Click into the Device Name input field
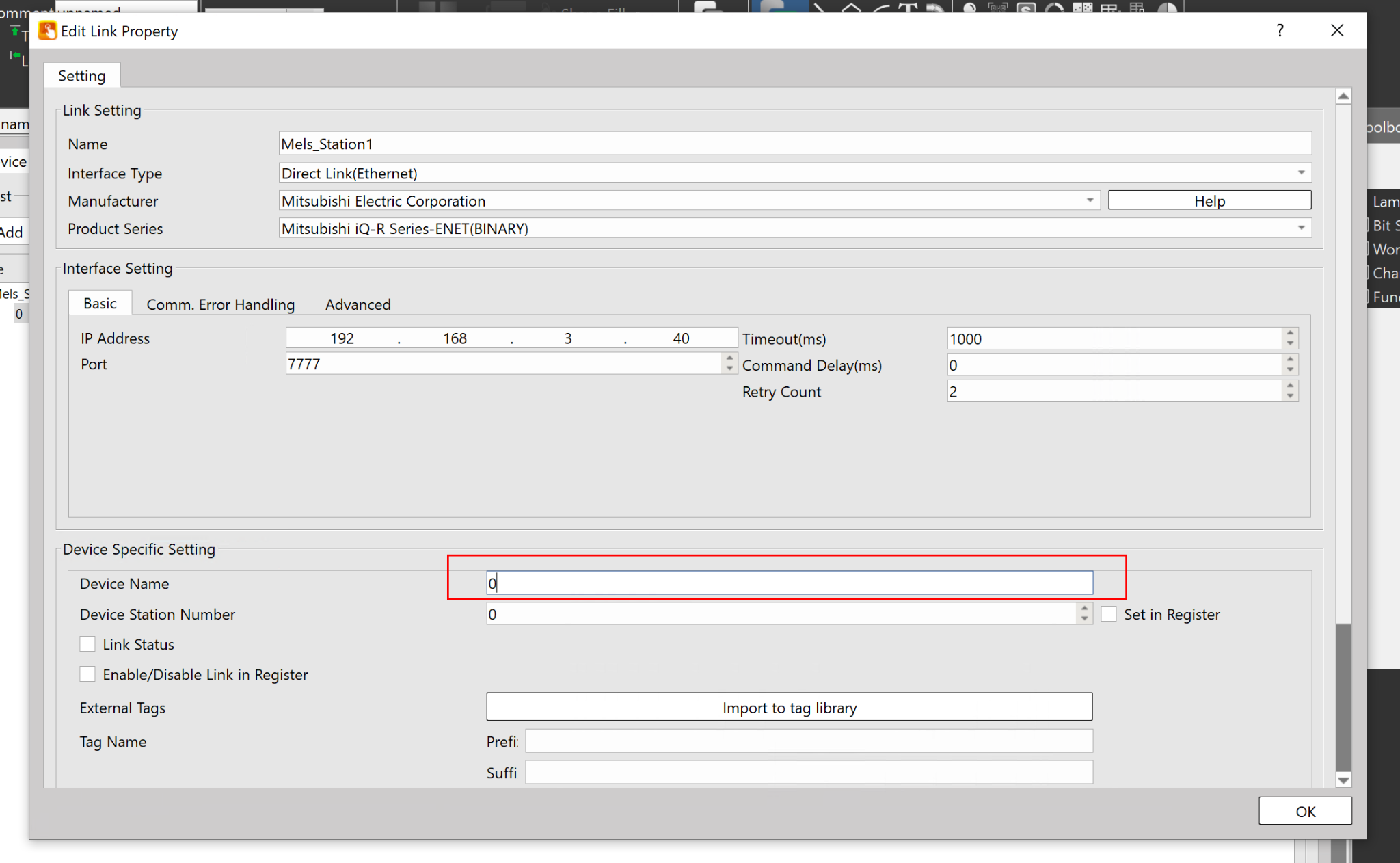Screen dimensions: 1400x863 pos(789,583)
